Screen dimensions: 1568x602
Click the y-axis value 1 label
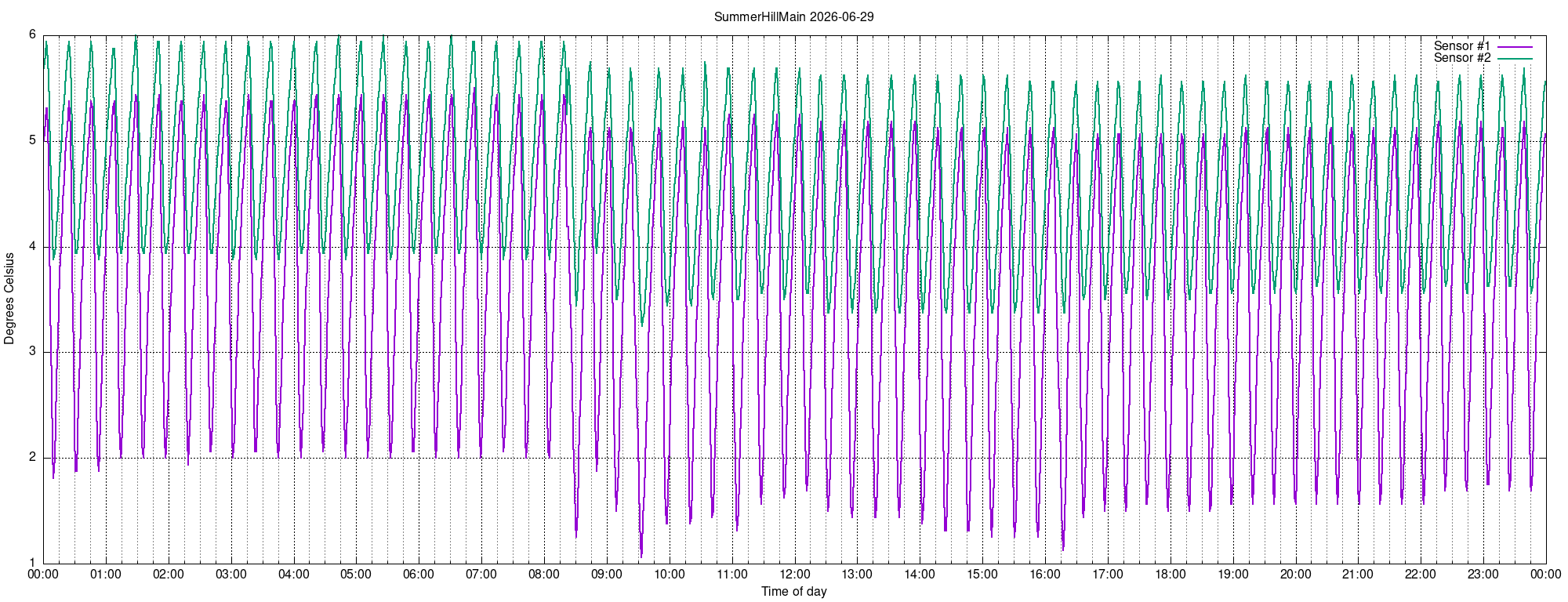[32, 563]
